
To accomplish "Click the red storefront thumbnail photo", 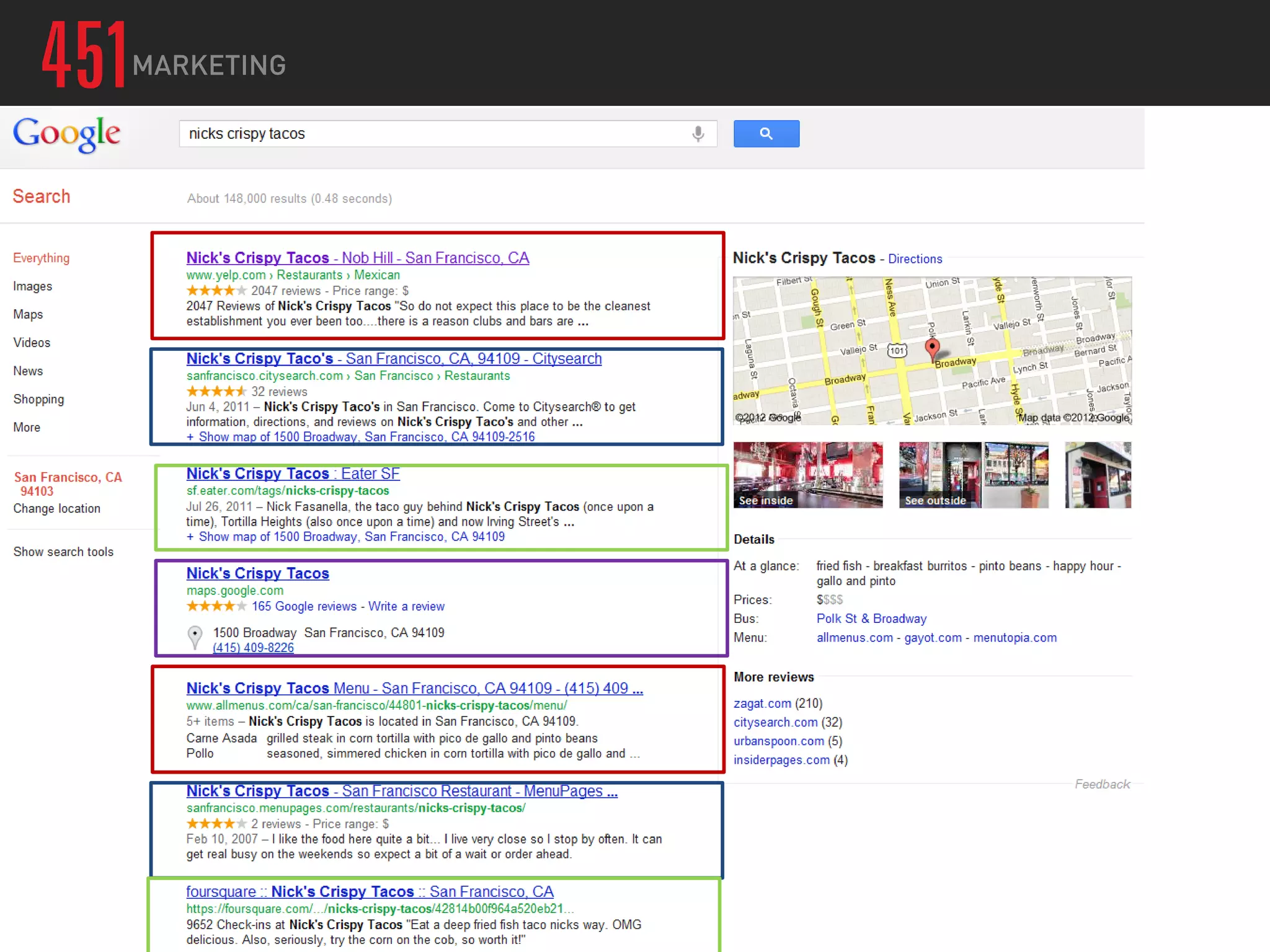I will [1098, 475].
